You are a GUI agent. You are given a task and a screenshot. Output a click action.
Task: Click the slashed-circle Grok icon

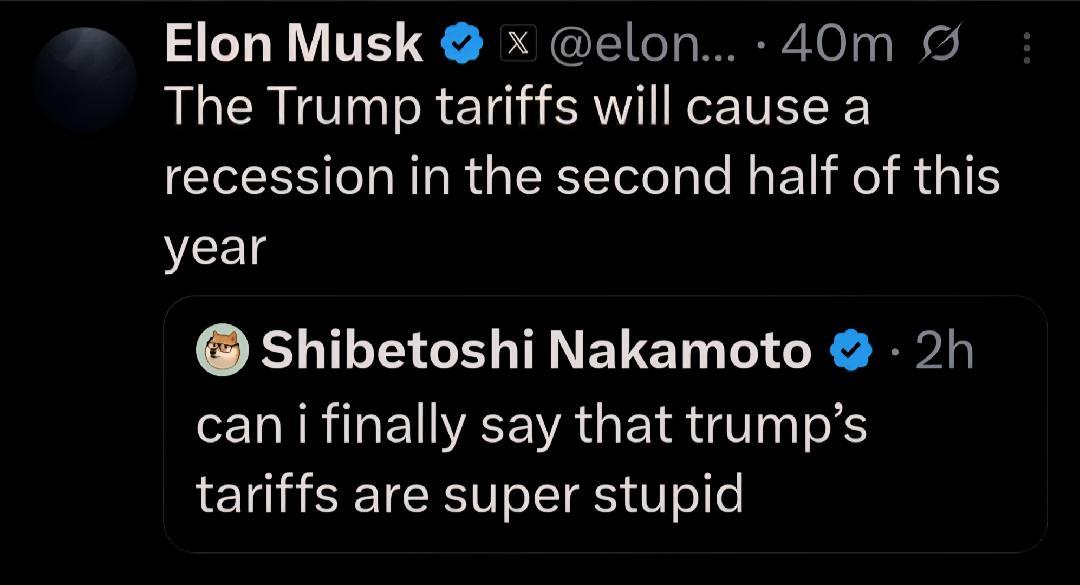pos(943,46)
